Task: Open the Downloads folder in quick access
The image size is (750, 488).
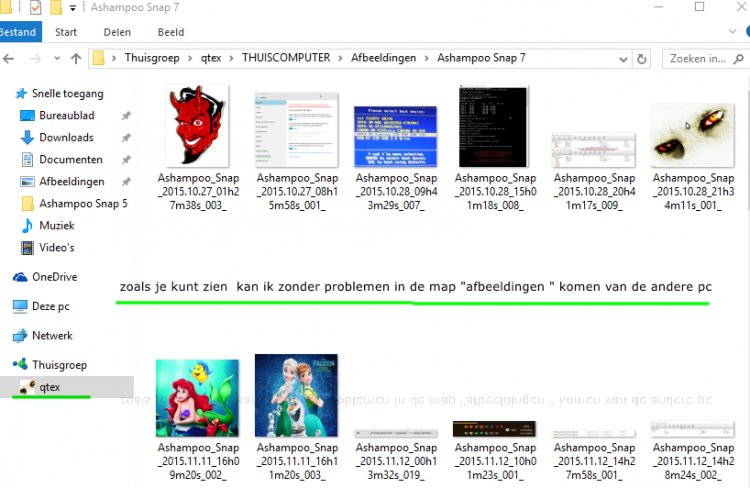Action: (x=66, y=138)
